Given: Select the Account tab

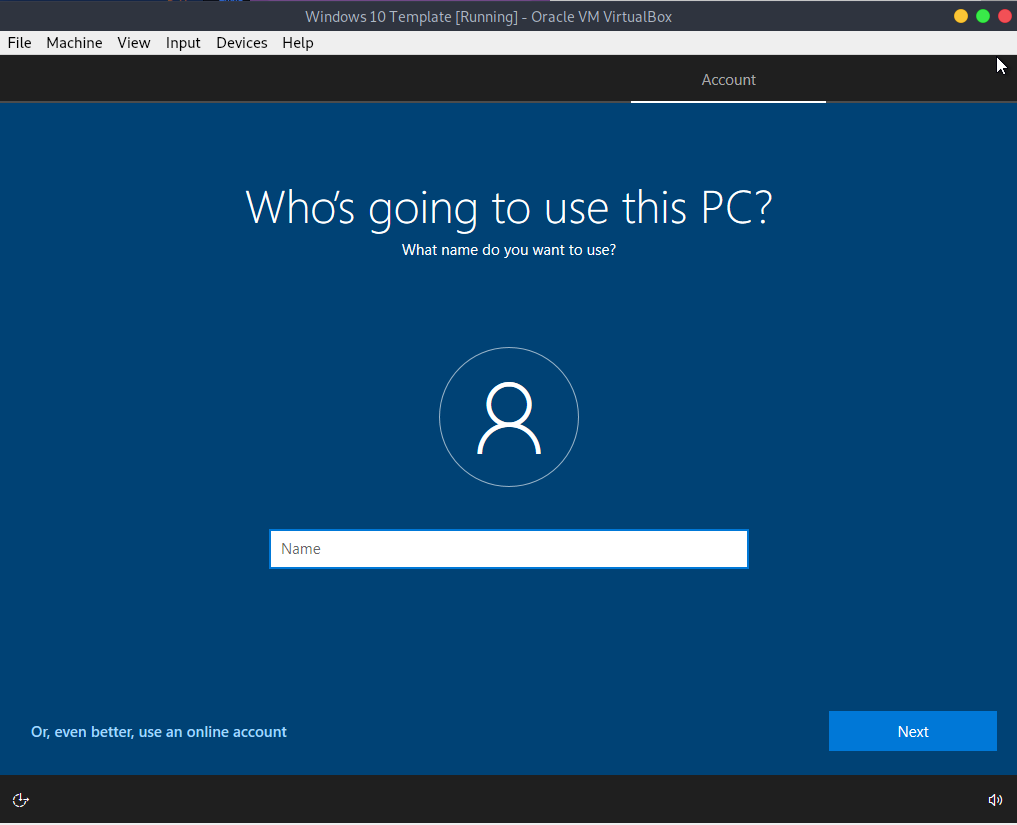Looking at the screenshot, I should (728, 80).
